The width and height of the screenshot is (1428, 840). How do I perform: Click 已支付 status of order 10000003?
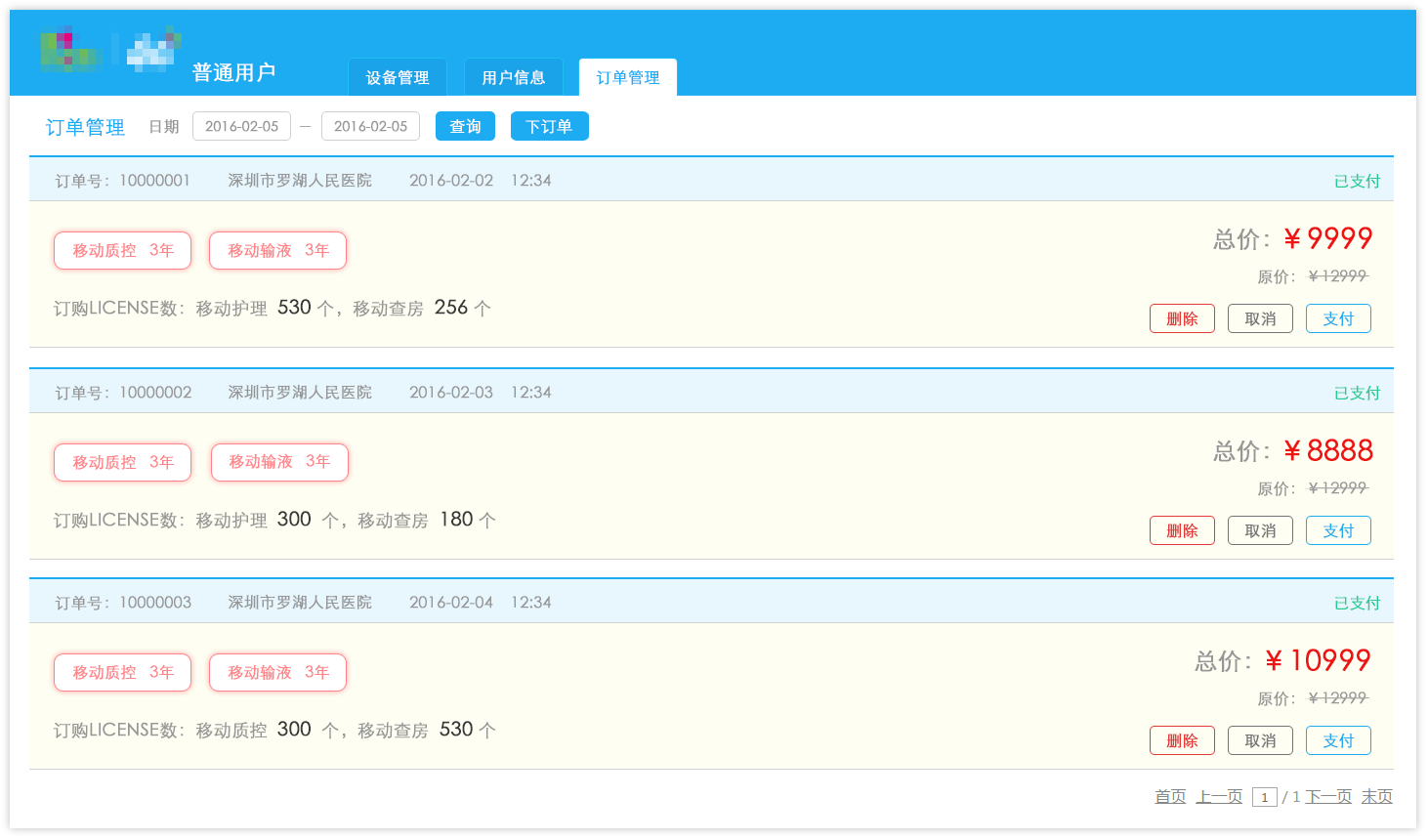click(1357, 603)
